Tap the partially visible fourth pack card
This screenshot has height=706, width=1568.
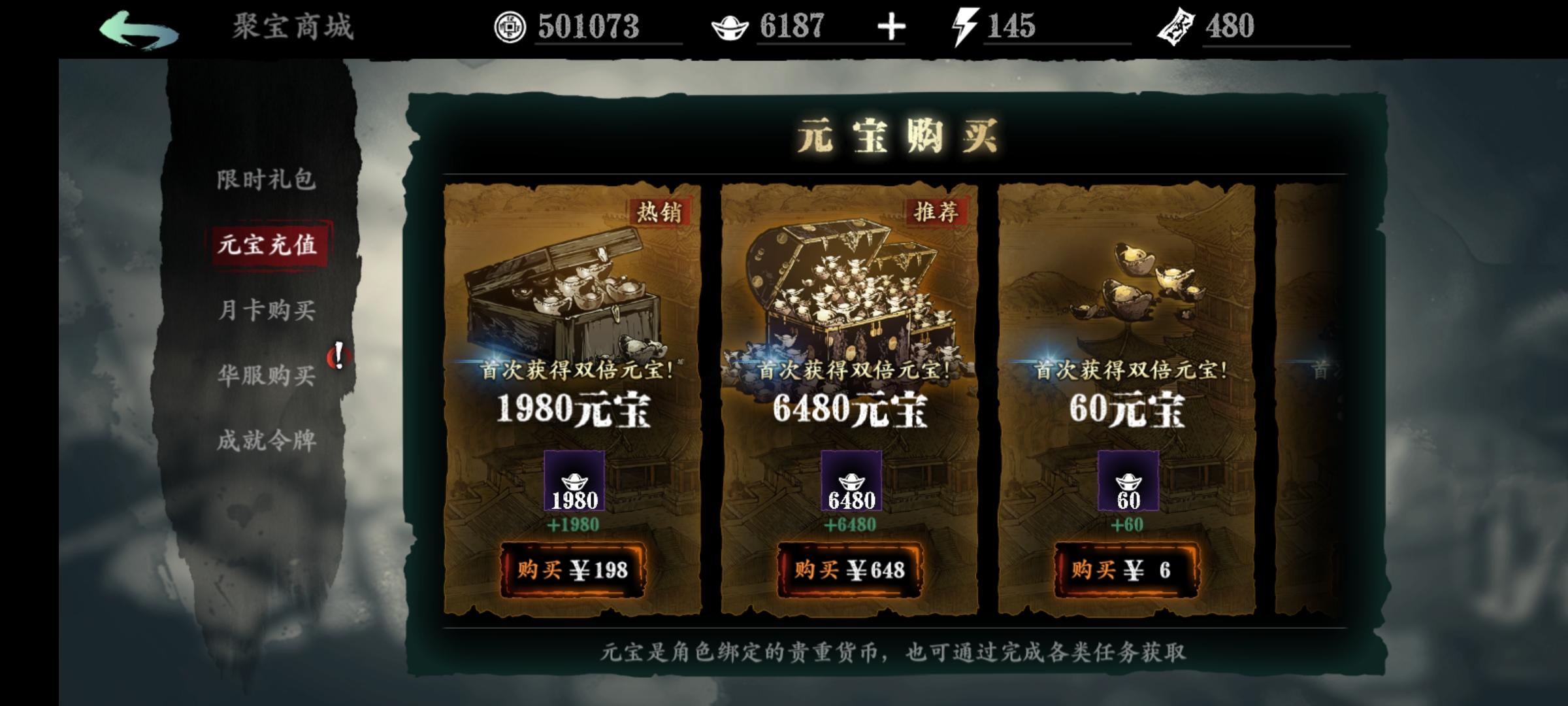pyautogui.click(x=1310, y=399)
